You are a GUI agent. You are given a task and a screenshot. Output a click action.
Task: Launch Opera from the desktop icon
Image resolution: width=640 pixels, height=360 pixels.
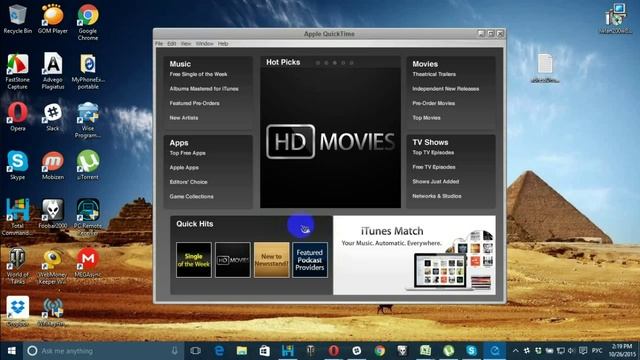pos(18,117)
